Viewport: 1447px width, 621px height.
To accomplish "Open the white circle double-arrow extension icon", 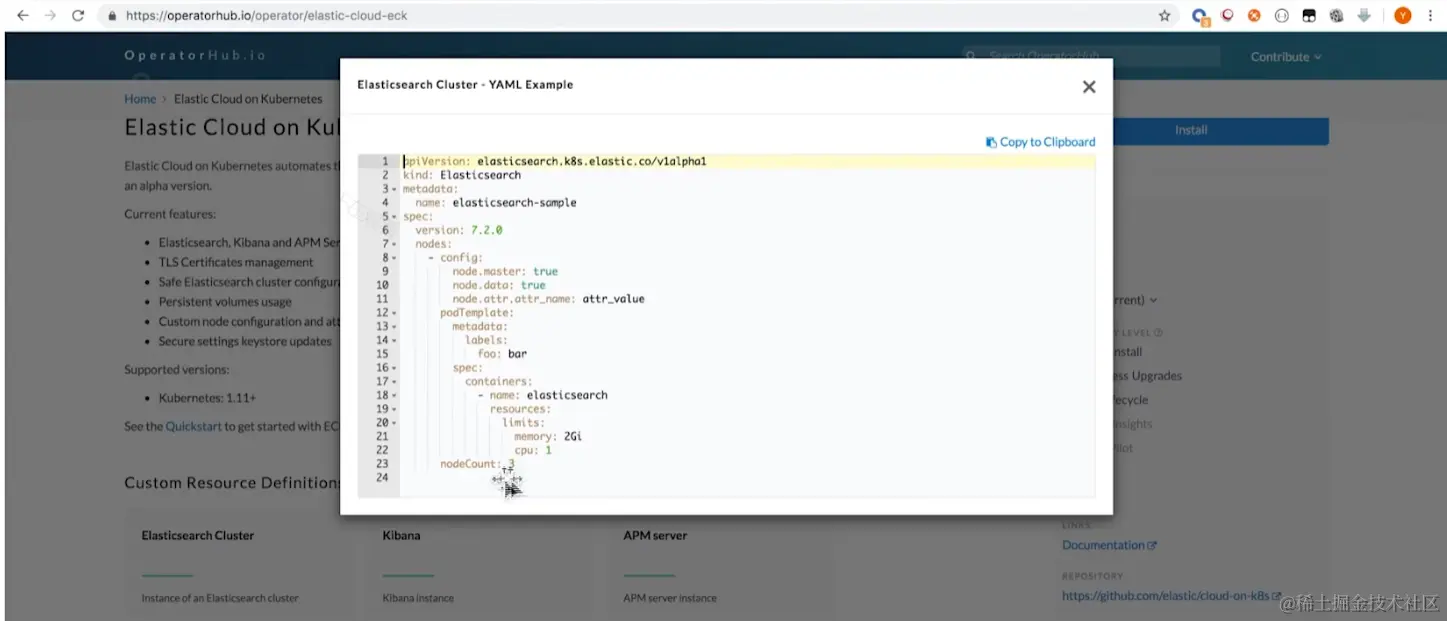I will [x=1281, y=16].
